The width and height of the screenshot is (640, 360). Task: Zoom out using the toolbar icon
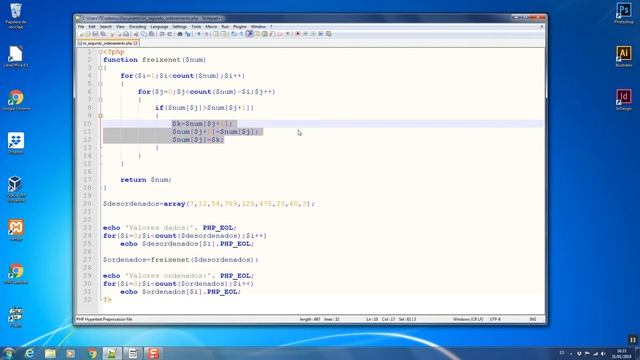[x=206, y=34]
